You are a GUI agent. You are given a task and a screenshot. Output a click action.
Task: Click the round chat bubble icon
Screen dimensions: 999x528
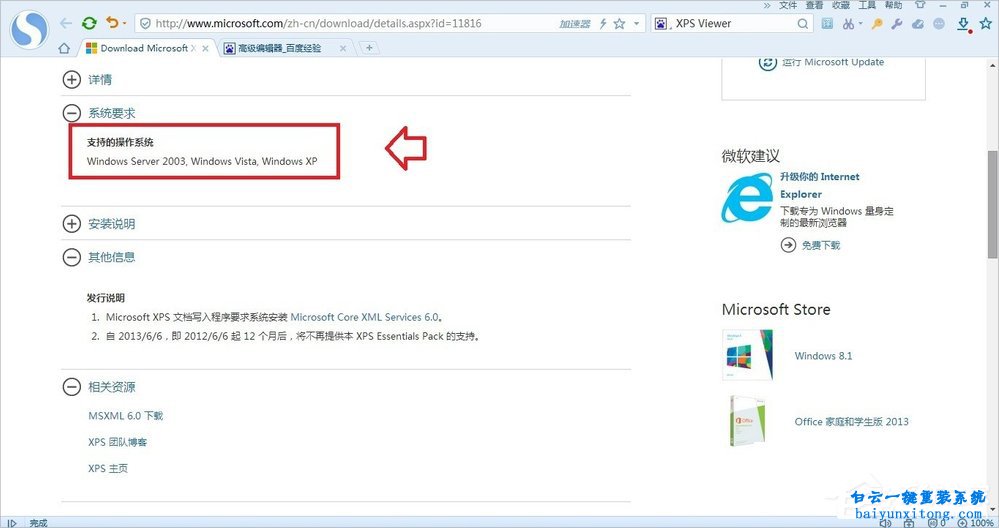[x=939, y=24]
